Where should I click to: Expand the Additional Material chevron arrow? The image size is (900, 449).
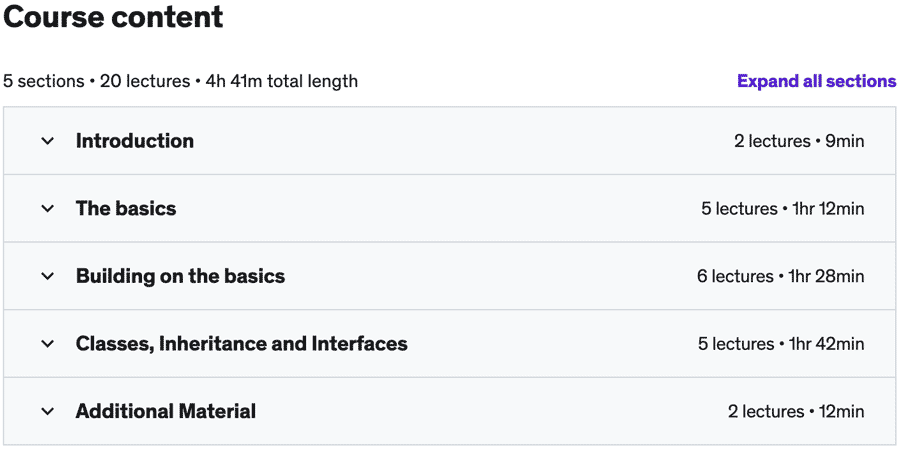click(47, 411)
